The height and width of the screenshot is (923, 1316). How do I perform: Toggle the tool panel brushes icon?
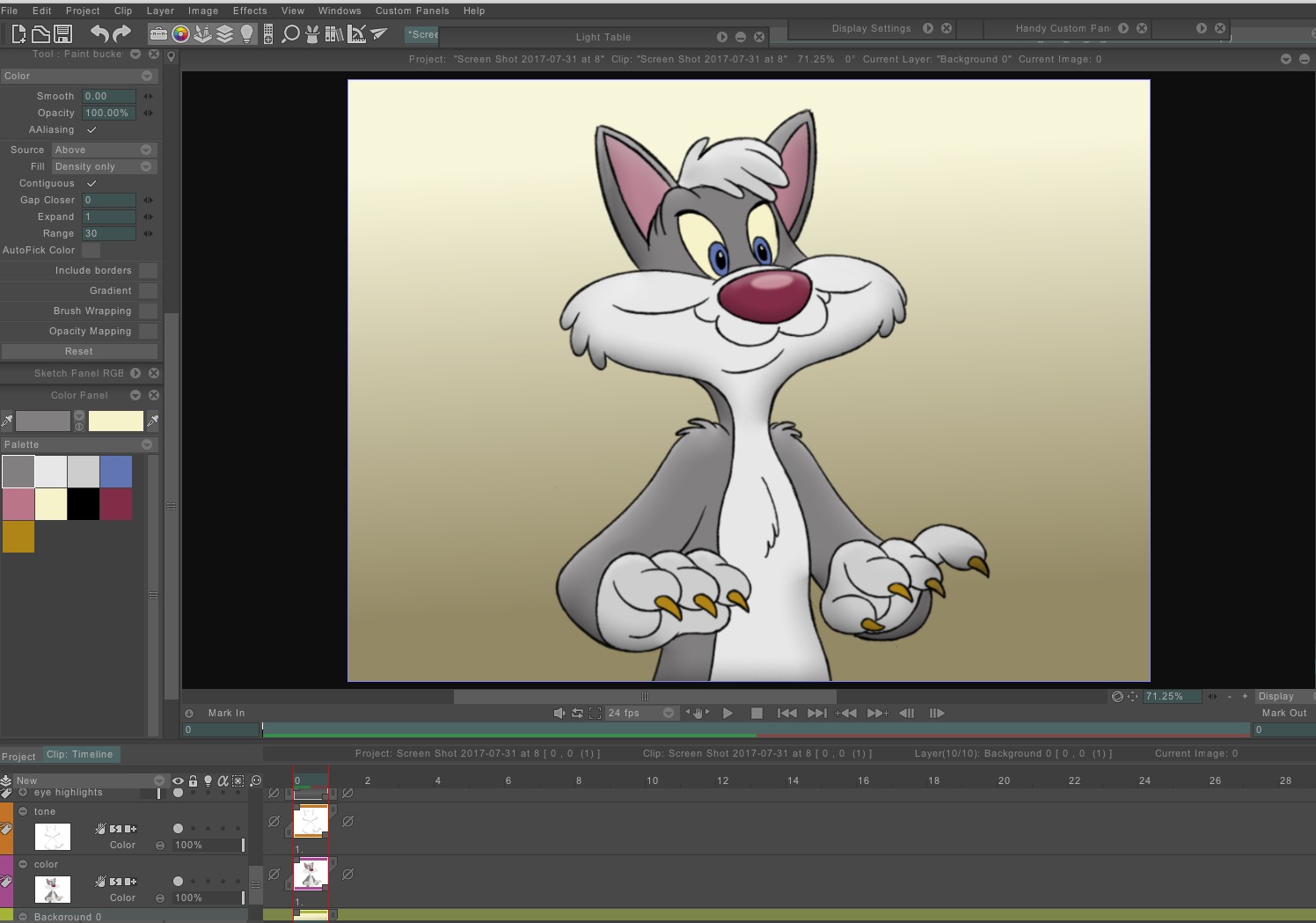pos(202,33)
